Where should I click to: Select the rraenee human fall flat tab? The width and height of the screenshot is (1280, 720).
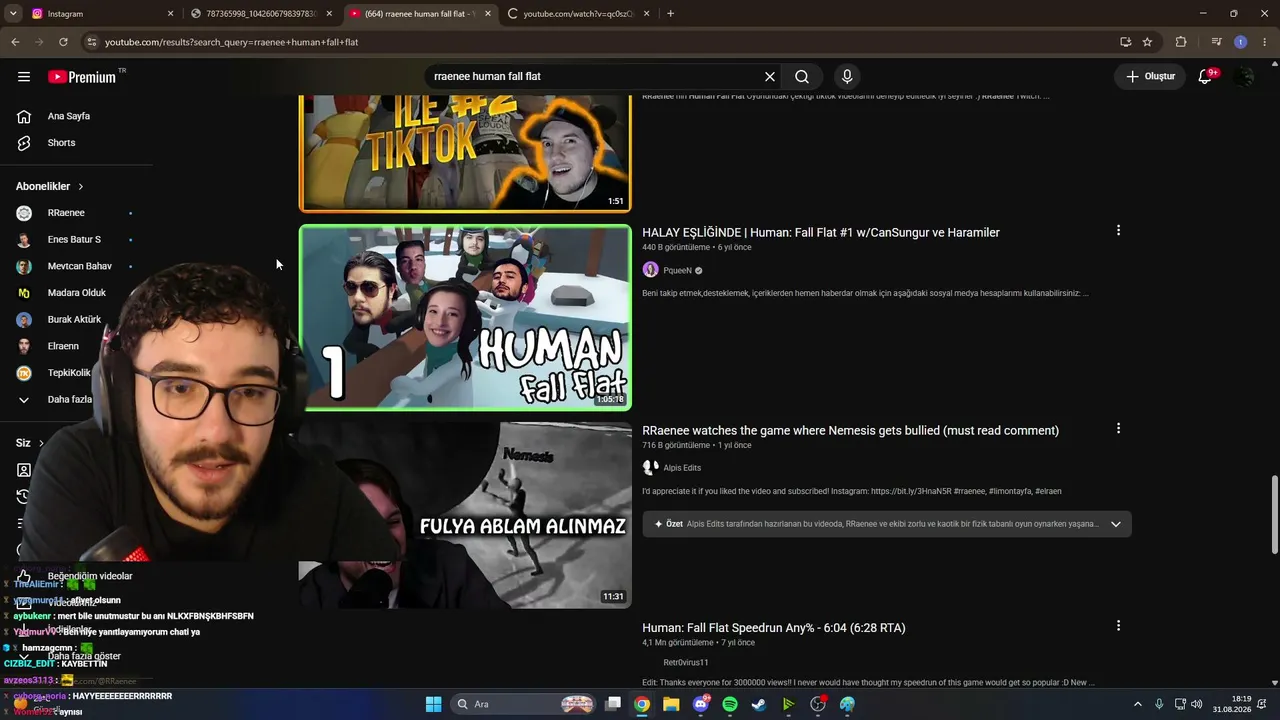click(x=420, y=14)
